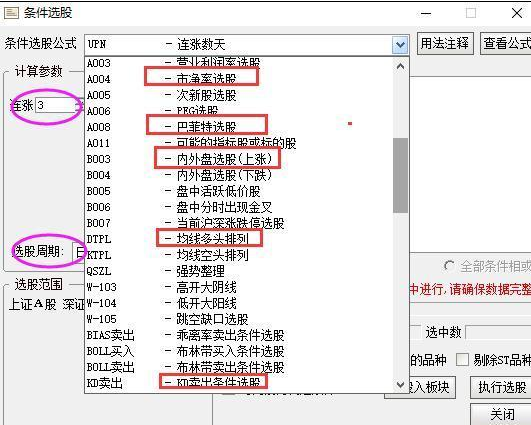Select A003 营业利润率选股 entry
Screen dimensions: 531x425
click(239, 63)
